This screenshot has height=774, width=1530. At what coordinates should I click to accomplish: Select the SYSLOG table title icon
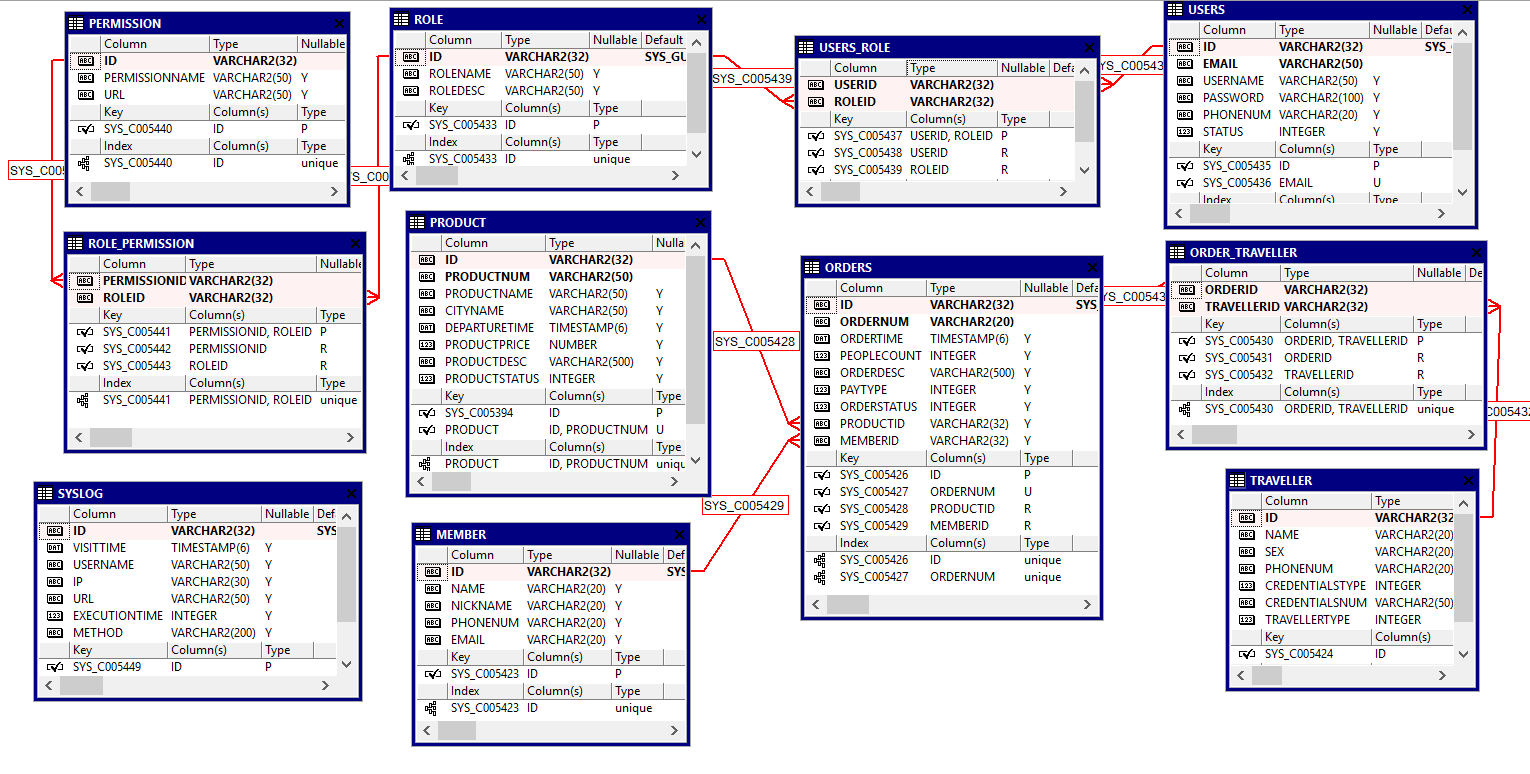coord(45,493)
